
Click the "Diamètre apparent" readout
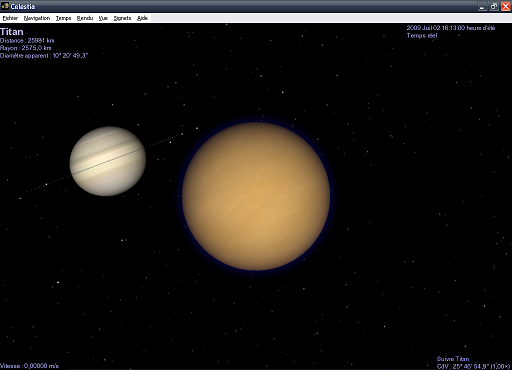click(x=44, y=56)
